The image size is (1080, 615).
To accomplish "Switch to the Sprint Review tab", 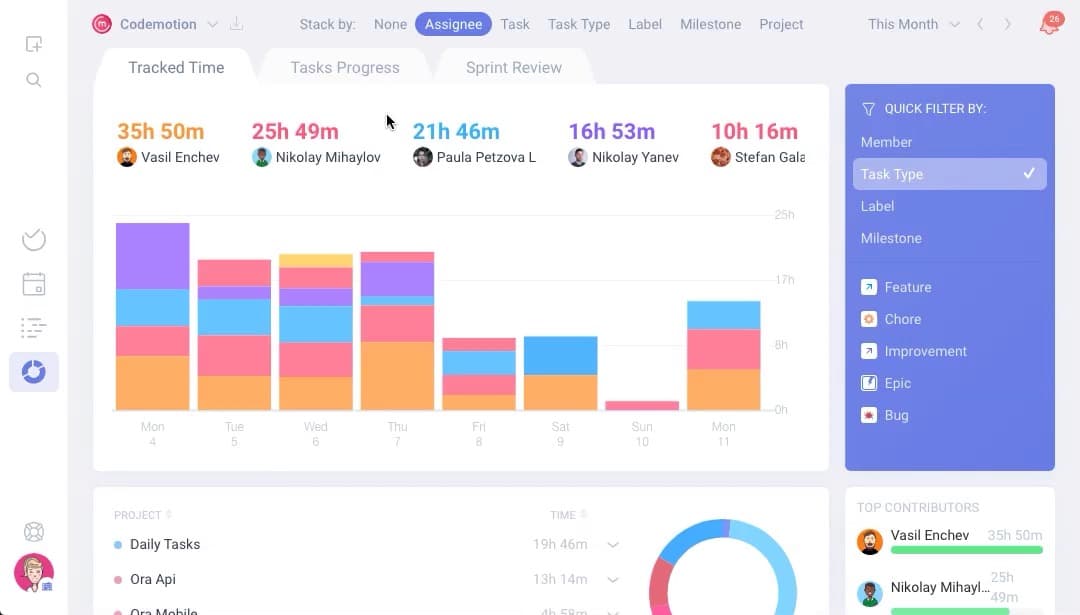I will click(514, 67).
